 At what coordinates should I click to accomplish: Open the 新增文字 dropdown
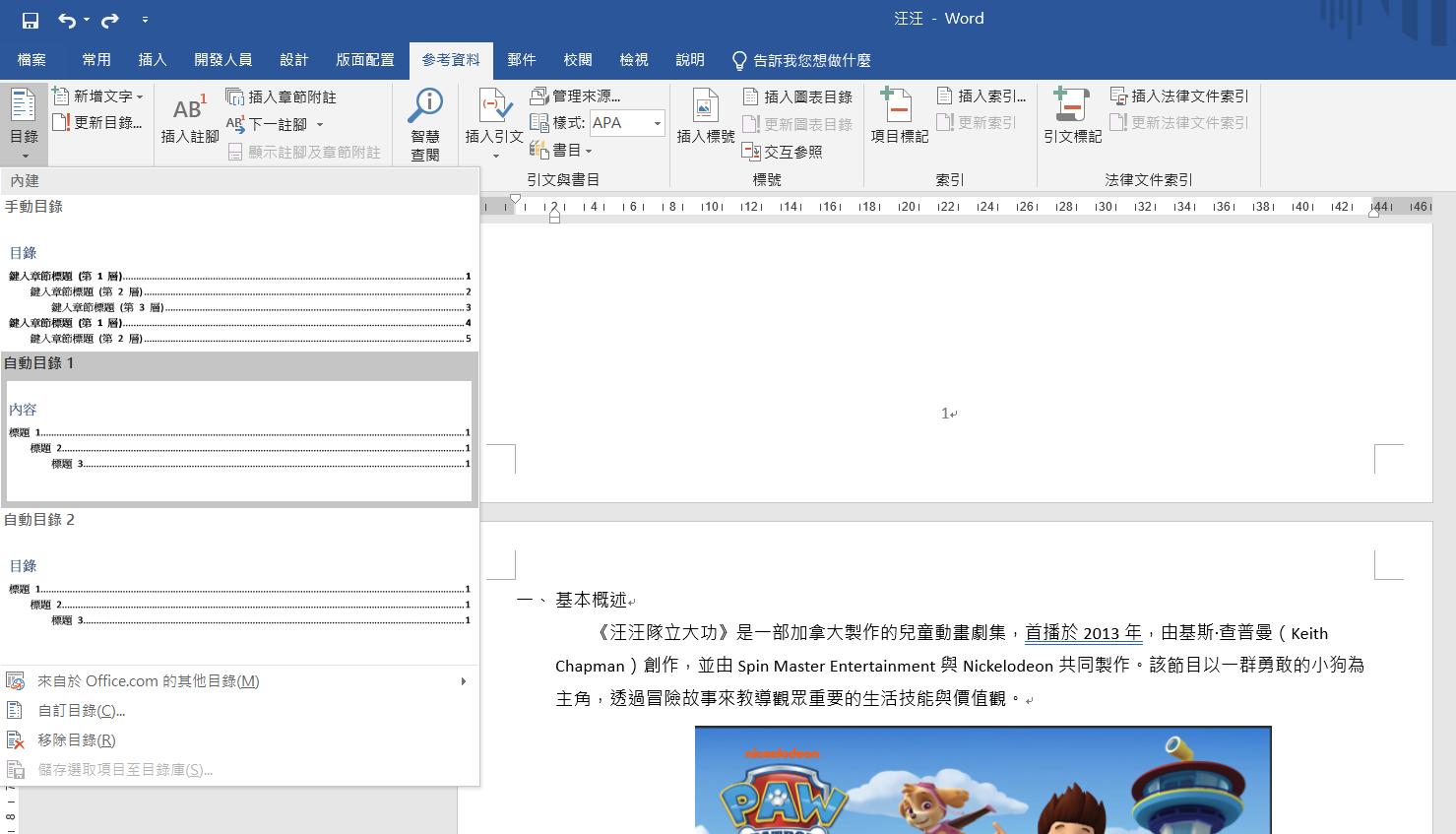(x=97, y=96)
